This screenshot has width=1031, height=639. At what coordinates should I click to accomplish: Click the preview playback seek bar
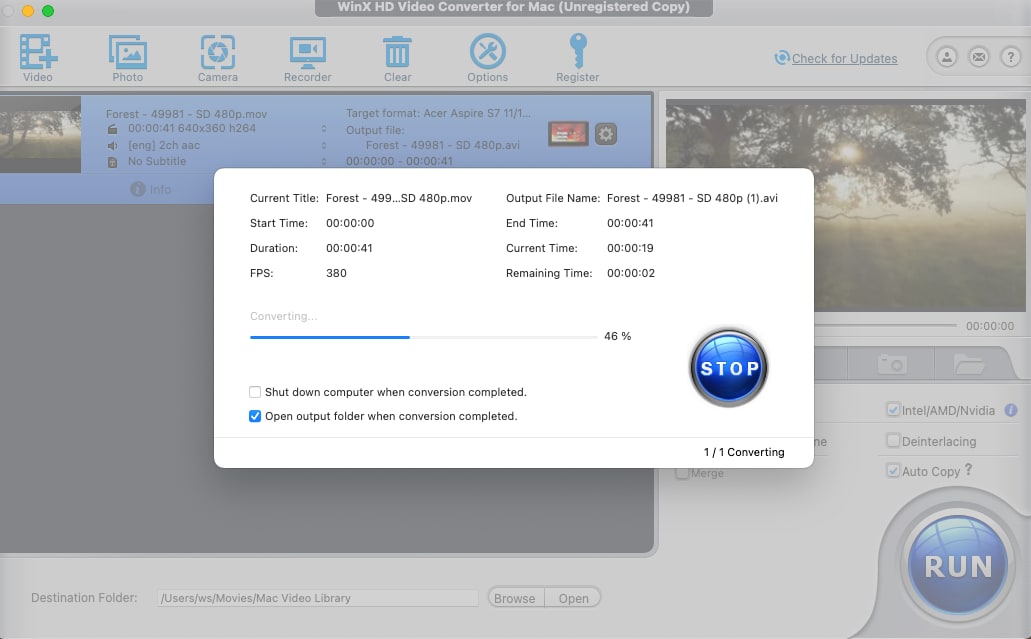tap(885, 325)
